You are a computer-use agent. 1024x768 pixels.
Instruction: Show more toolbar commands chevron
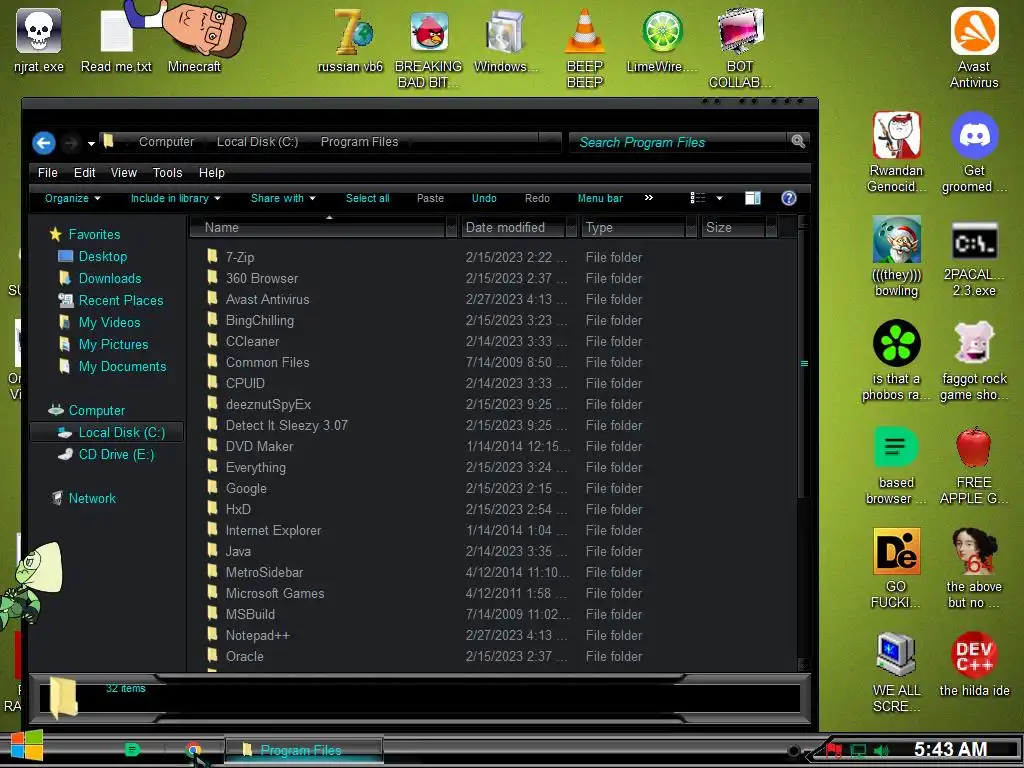648,198
